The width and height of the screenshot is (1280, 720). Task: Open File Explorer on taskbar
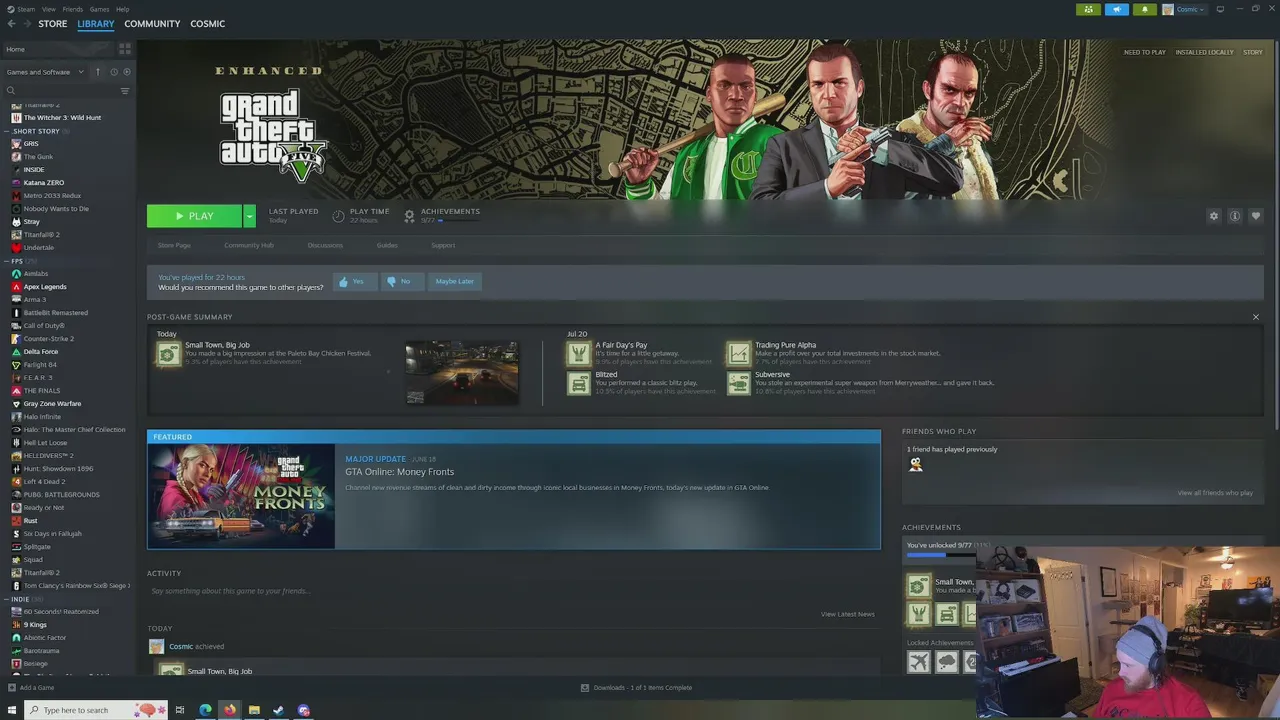(x=254, y=710)
